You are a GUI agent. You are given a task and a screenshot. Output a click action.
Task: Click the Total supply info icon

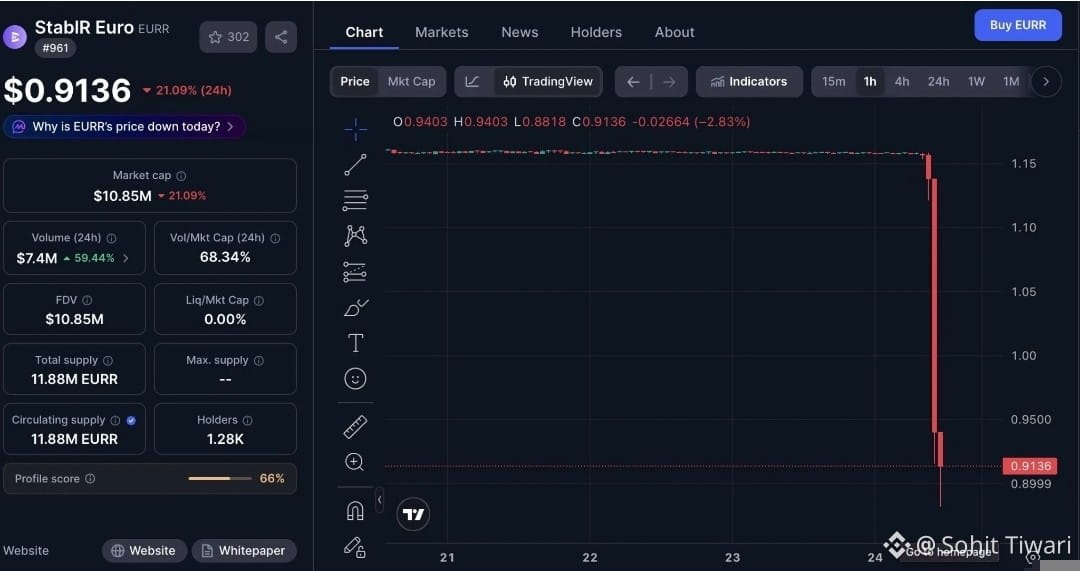pyautogui.click(x=107, y=360)
